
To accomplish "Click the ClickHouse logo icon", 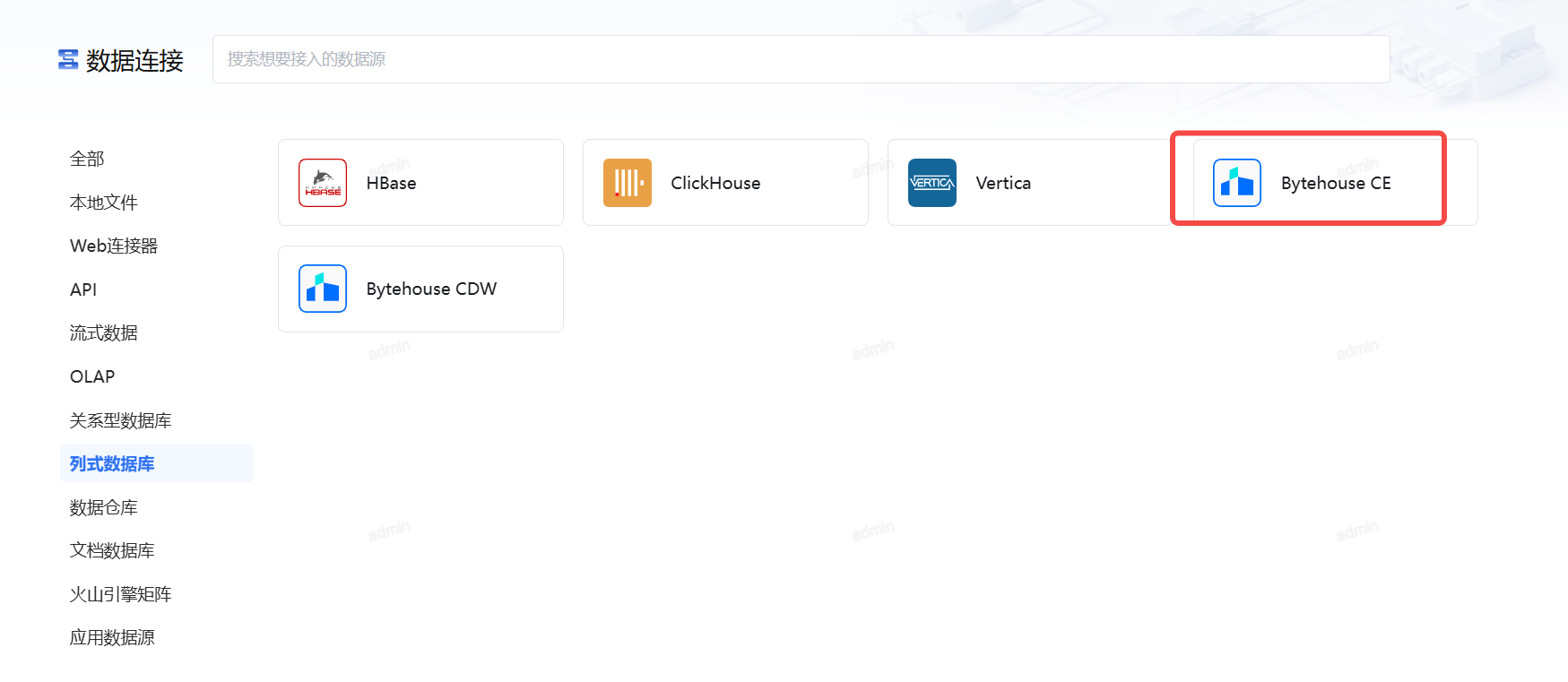I will (x=628, y=183).
